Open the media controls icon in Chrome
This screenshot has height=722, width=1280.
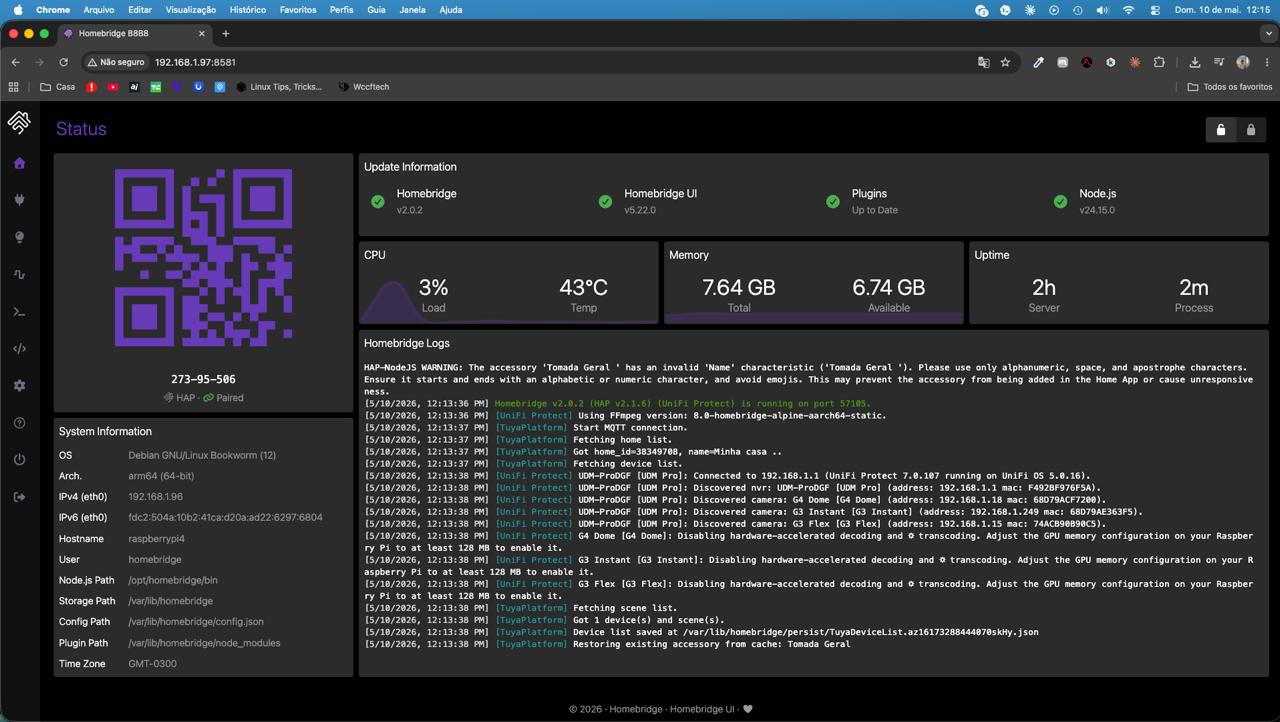[1219, 62]
